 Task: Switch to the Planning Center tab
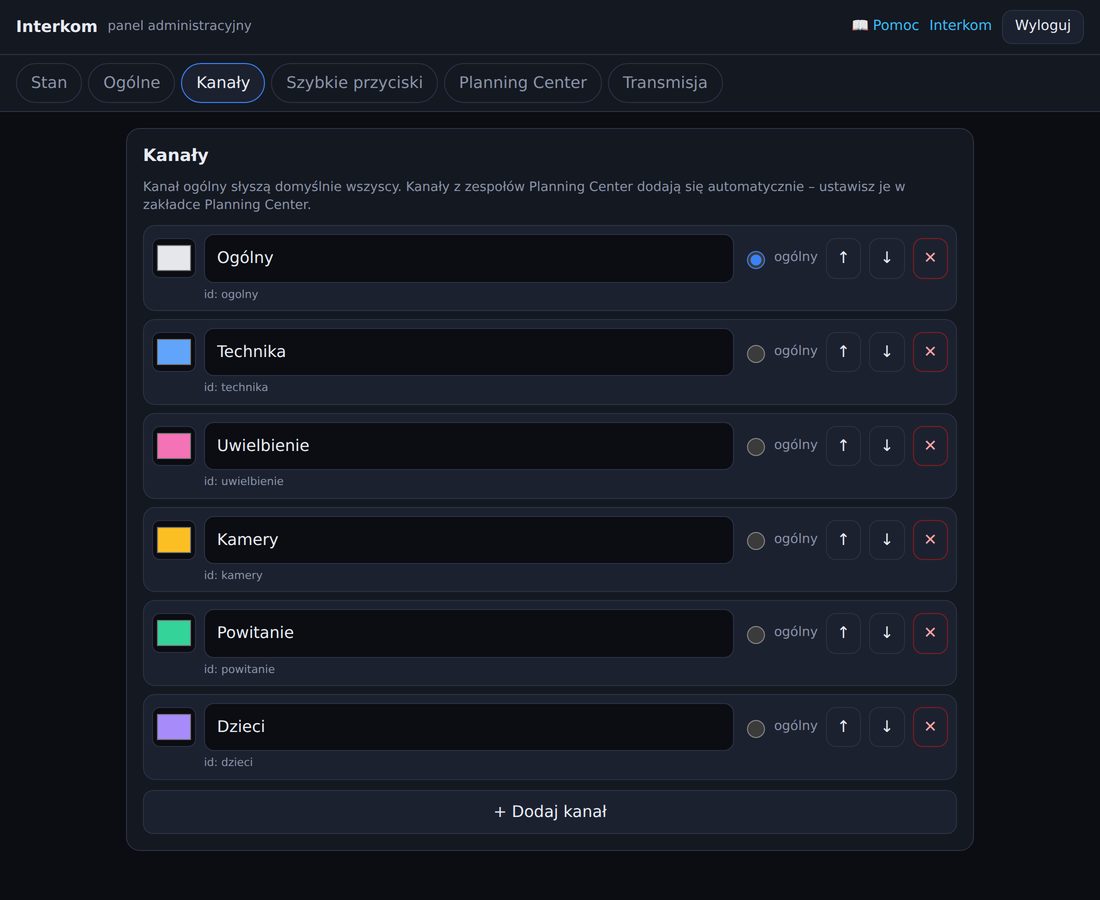tap(523, 83)
